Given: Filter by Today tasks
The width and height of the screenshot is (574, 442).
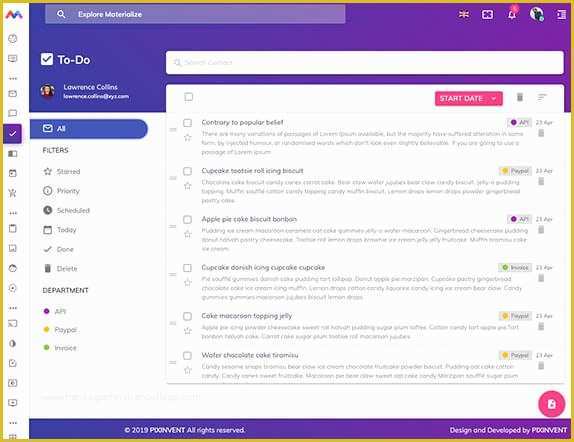Looking at the screenshot, I should click(x=60, y=230).
